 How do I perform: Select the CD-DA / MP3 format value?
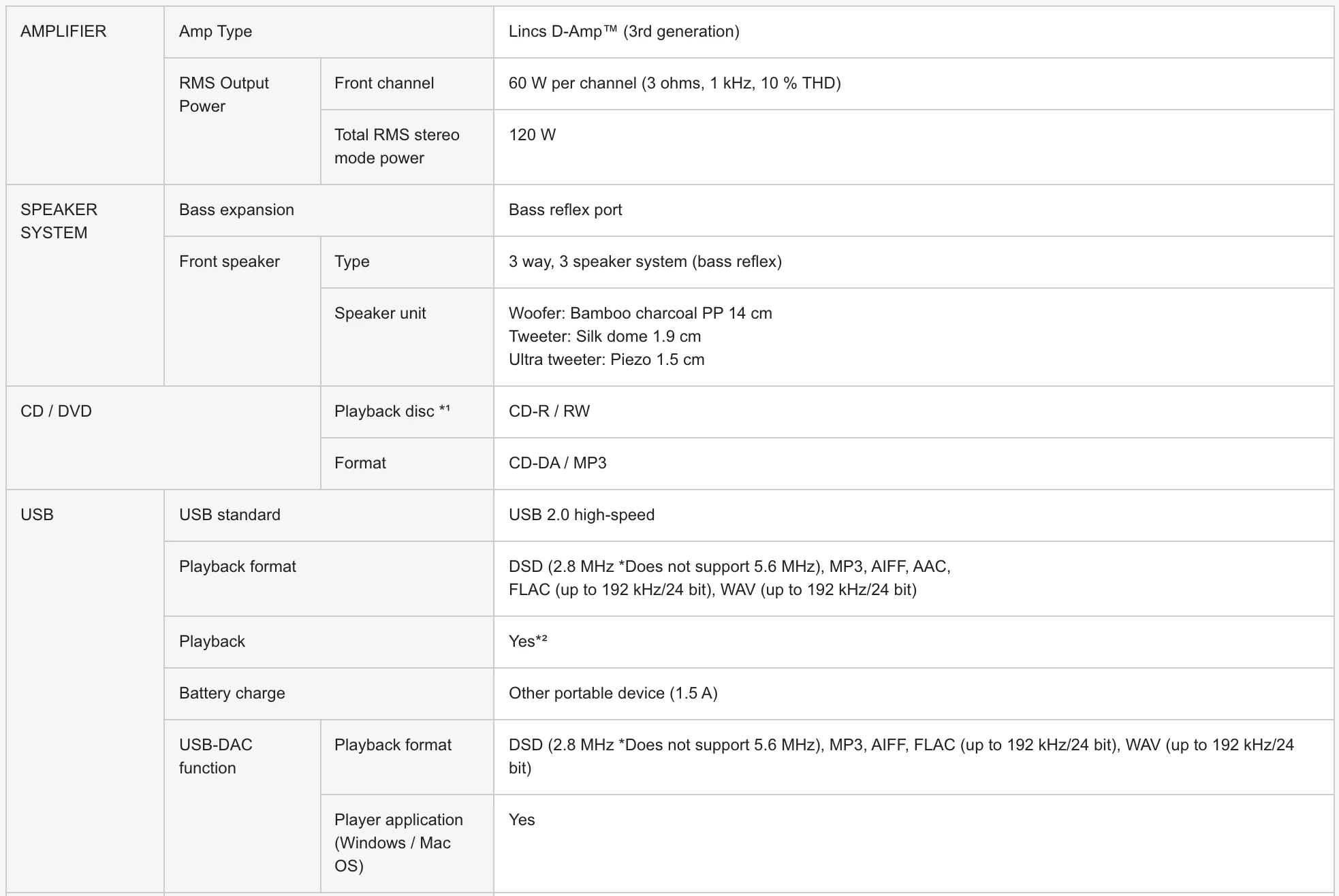click(x=557, y=463)
